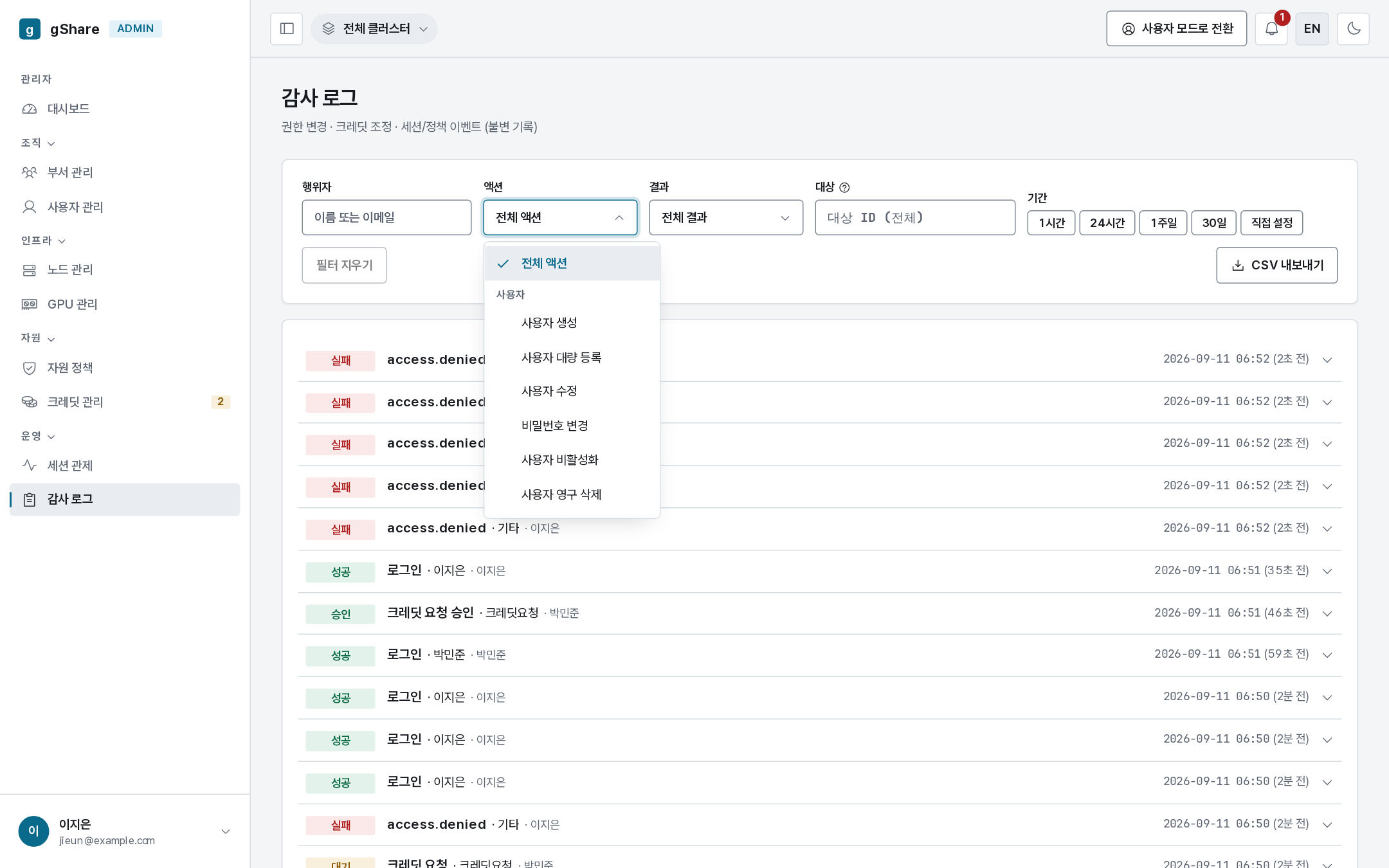This screenshot has width=1389, height=868.
Task: Toggle the sidebar panel icon
Action: 287,29
